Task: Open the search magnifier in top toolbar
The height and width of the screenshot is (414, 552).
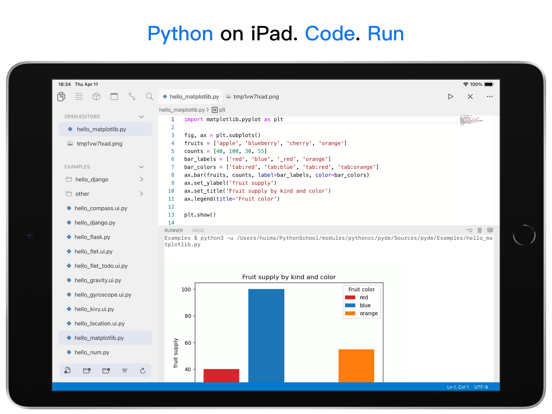Action: [149, 96]
